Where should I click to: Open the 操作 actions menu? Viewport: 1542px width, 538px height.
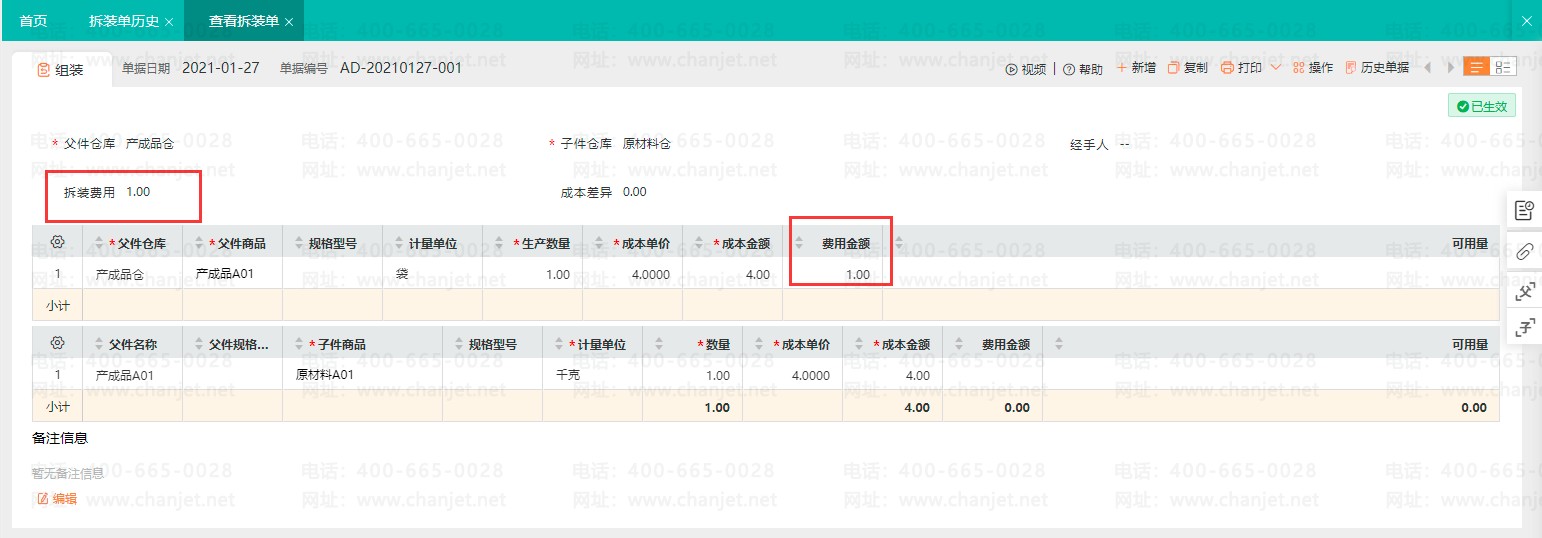tap(1313, 68)
